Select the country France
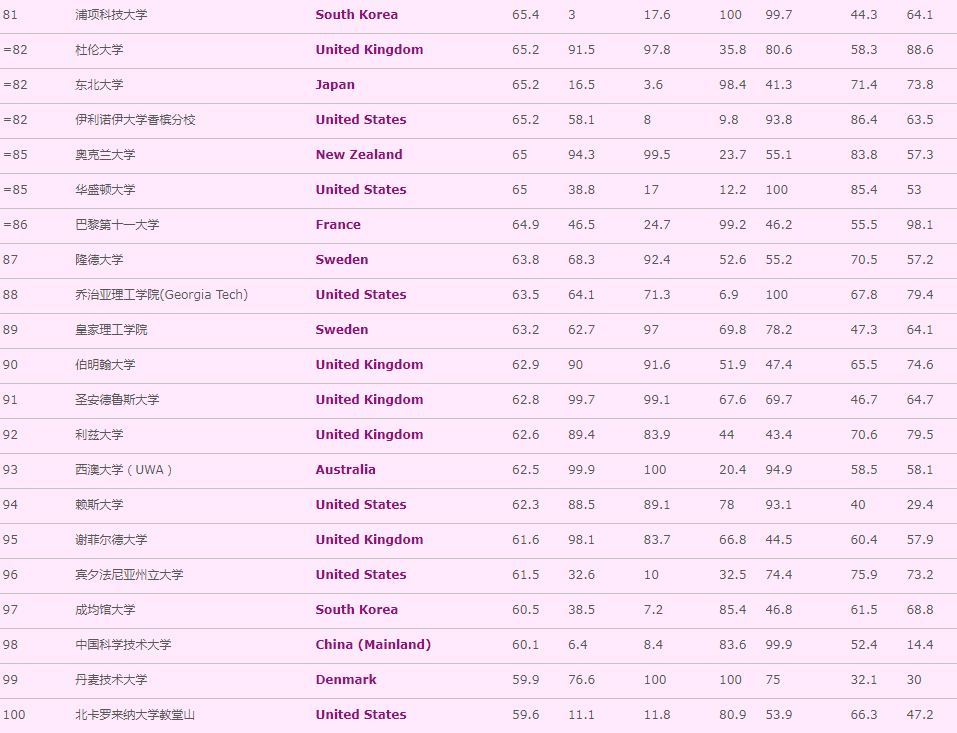Screen dimensions: 957x733 click(x=338, y=225)
